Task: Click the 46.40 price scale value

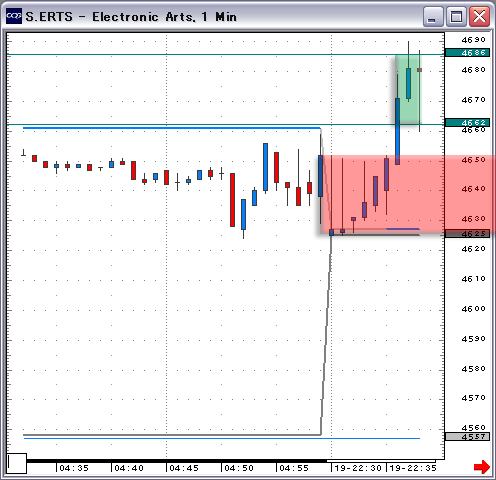Action: 473,189
